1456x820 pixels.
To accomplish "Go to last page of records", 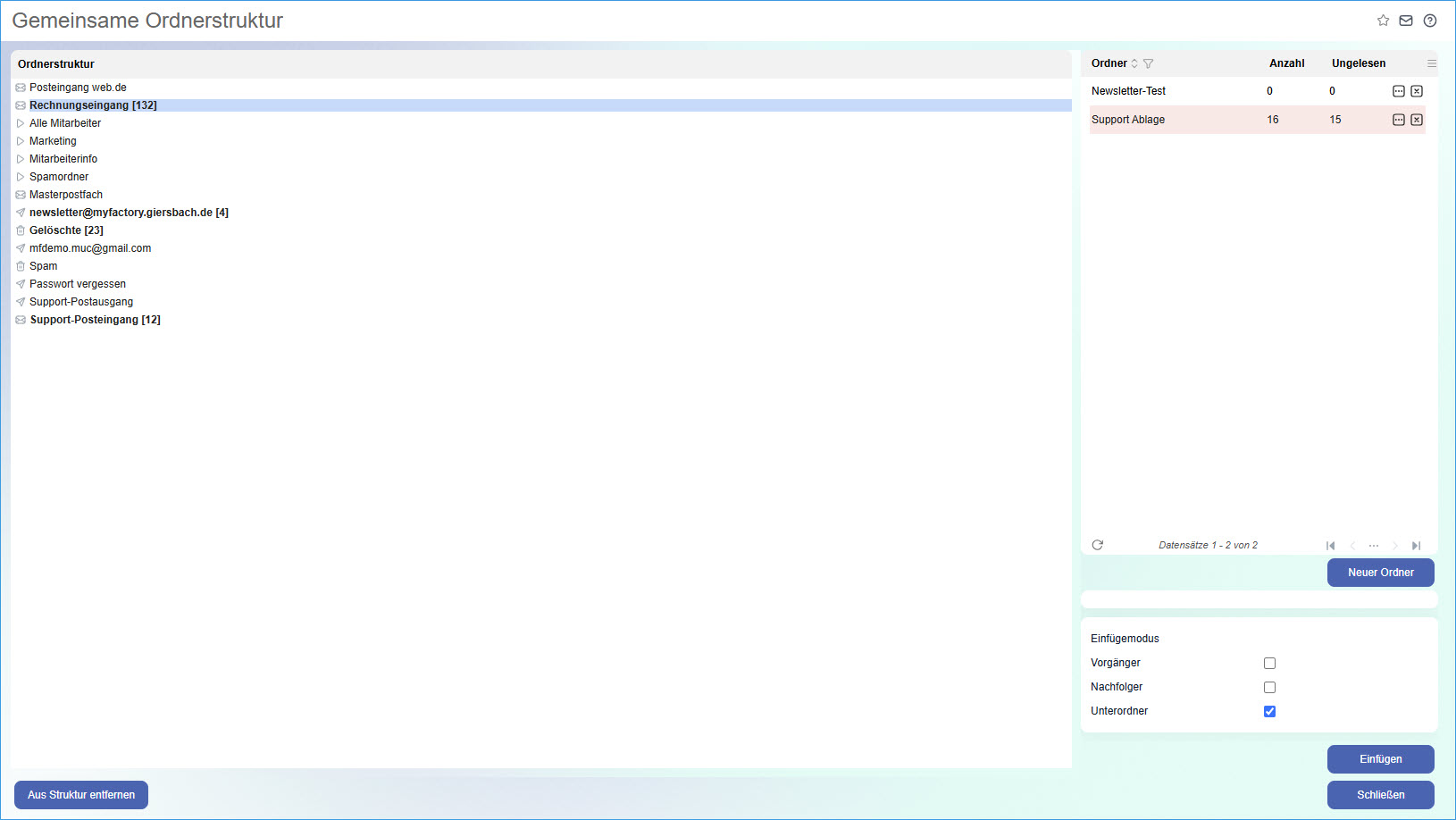I will [x=1416, y=546].
